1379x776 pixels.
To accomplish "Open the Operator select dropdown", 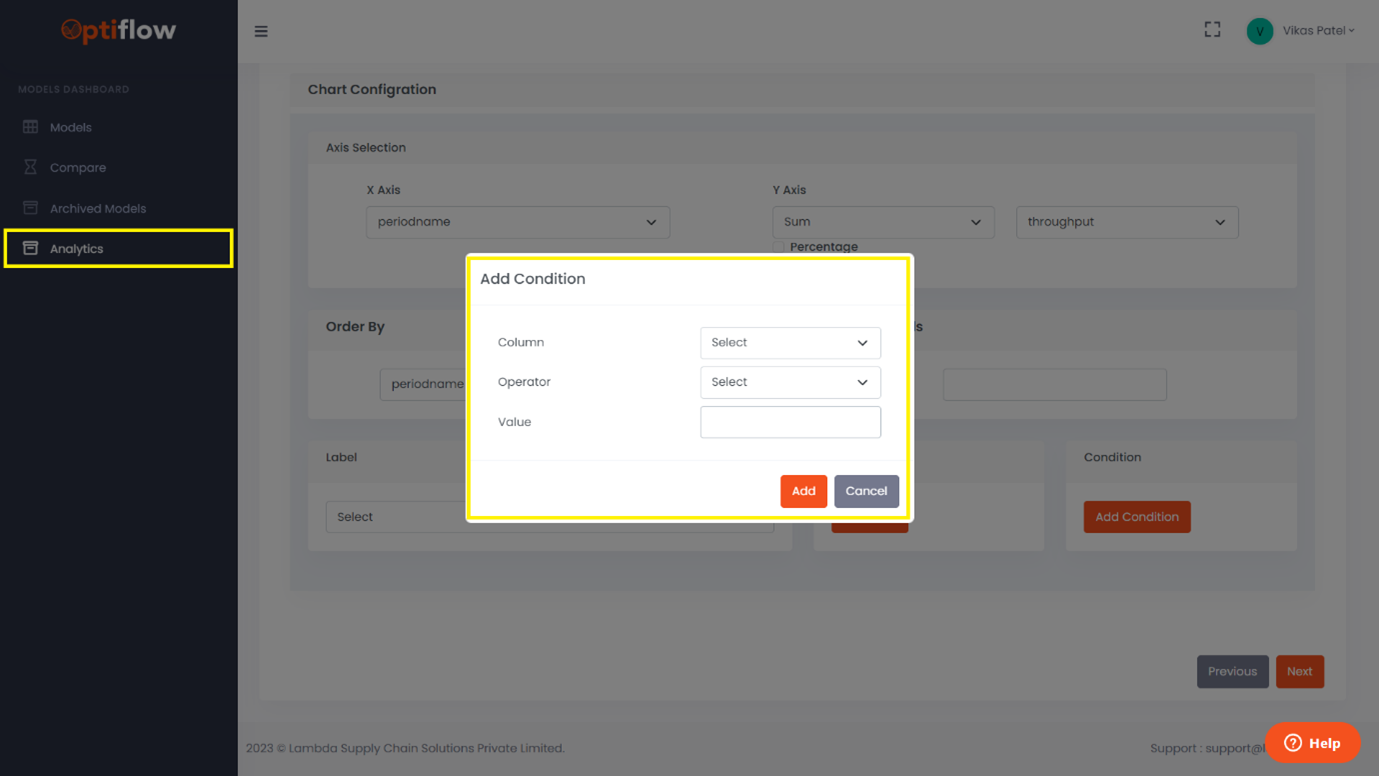I will click(790, 382).
